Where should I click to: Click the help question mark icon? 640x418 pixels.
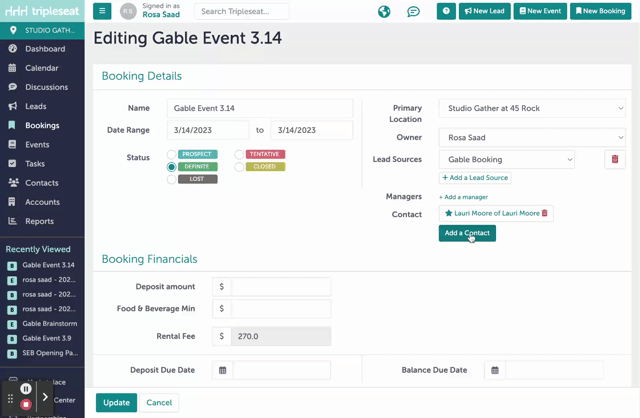446,12
